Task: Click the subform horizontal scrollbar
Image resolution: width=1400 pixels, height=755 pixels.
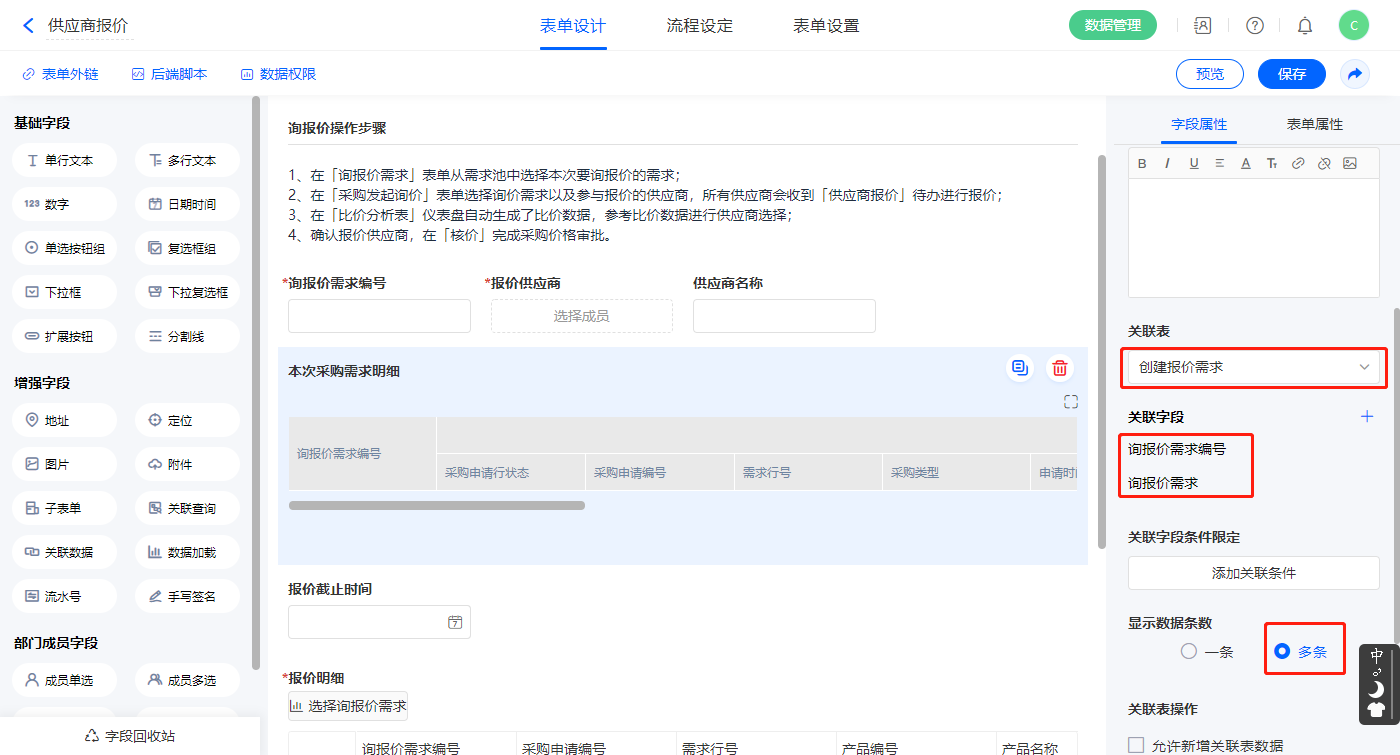Action: 437,506
